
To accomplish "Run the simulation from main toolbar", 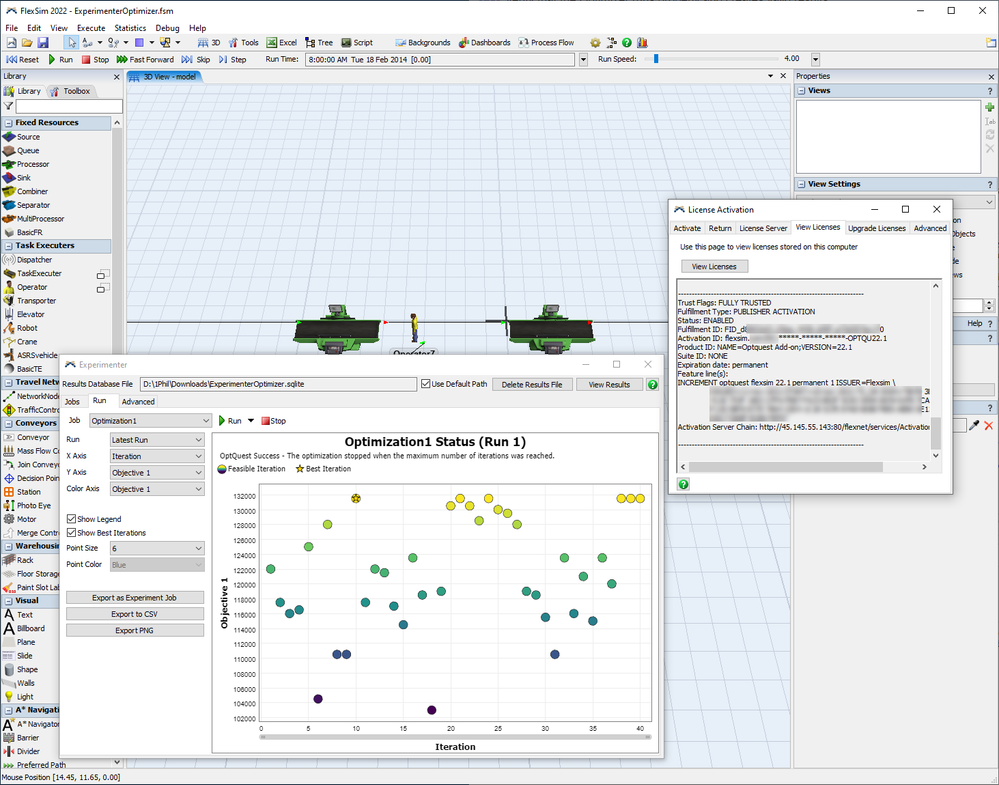I will coord(61,59).
